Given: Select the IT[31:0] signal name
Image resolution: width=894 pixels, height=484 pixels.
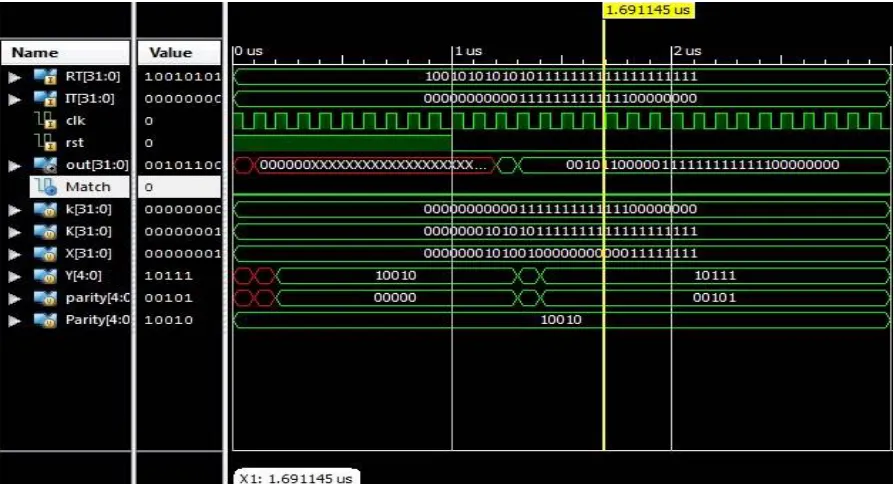Looking at the screenshot, I should (90, 99).
